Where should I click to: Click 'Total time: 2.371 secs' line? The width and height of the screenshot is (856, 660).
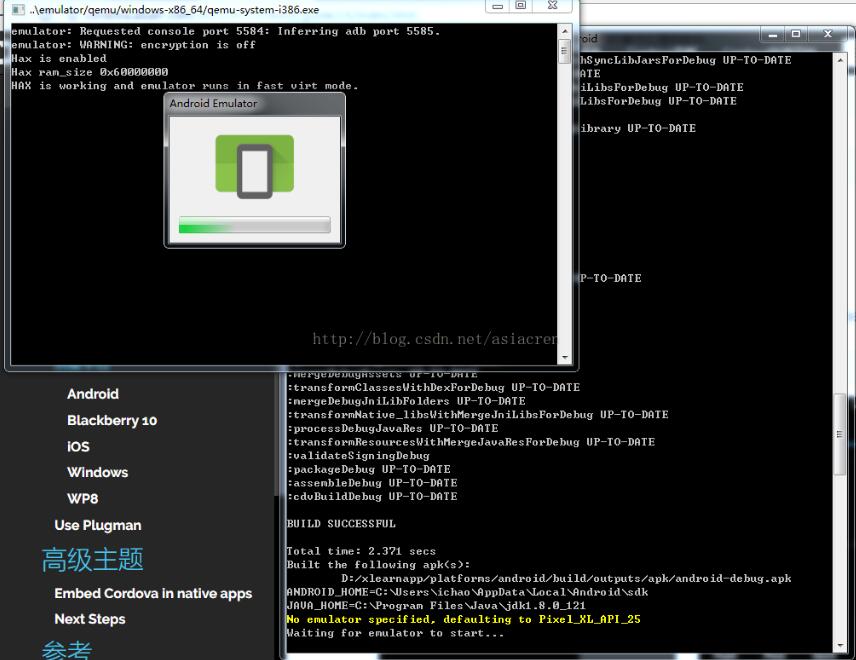click(x=361, y=551)
